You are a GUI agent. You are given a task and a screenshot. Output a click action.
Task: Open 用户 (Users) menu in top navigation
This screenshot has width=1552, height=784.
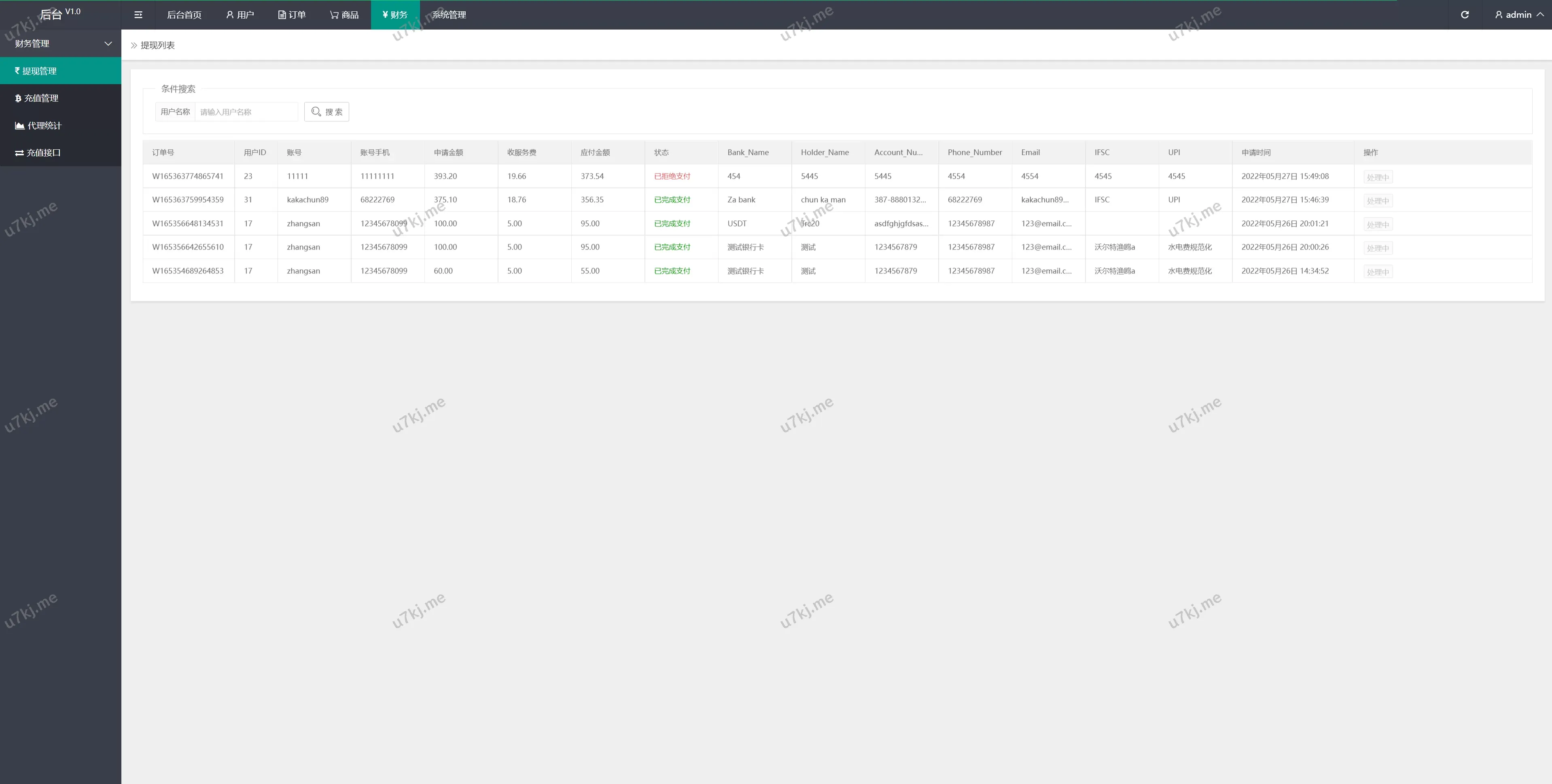[240, 15]
